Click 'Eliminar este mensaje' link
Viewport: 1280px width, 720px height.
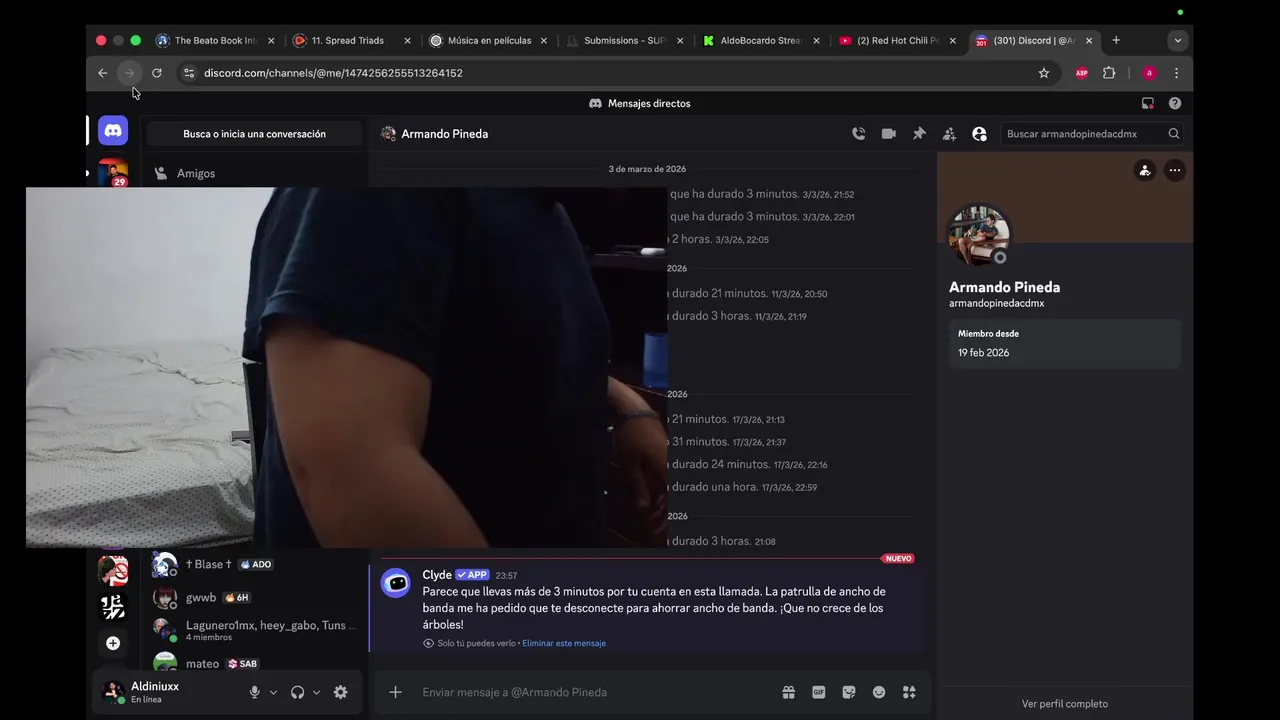564,643
